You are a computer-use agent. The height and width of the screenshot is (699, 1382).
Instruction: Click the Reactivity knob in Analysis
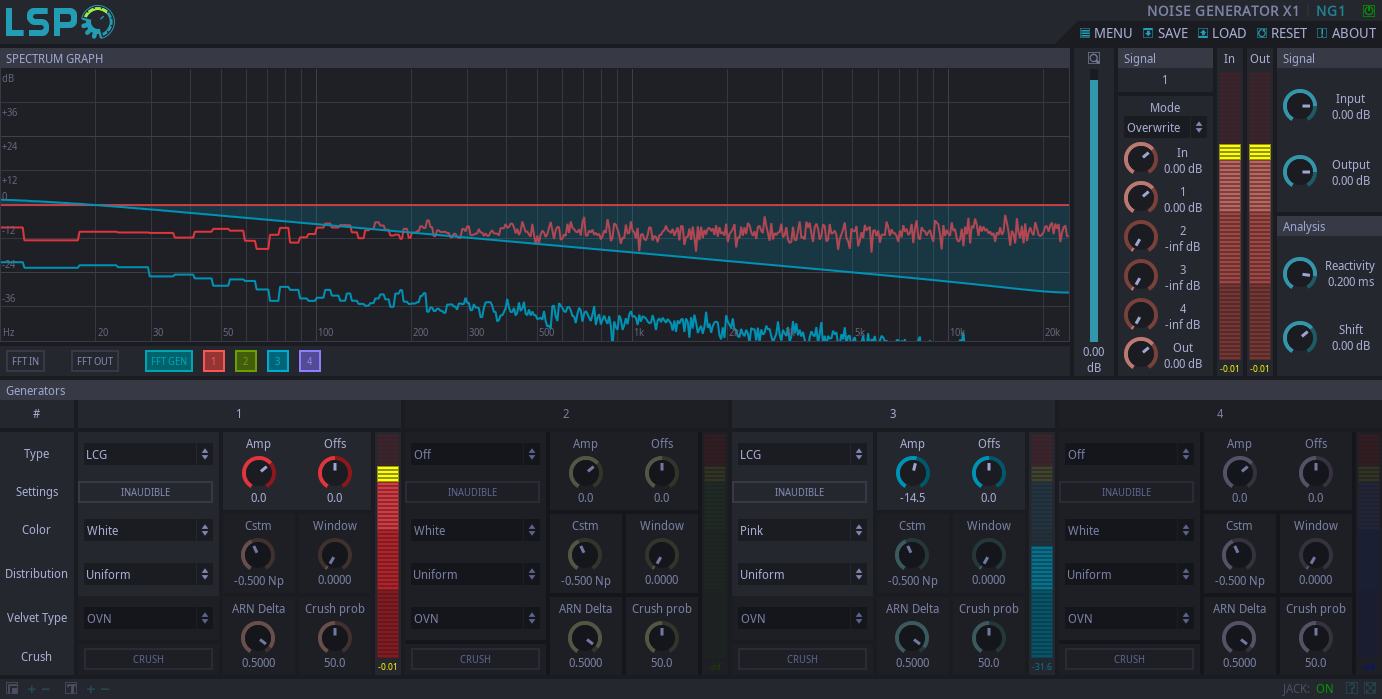point(1300,273)
